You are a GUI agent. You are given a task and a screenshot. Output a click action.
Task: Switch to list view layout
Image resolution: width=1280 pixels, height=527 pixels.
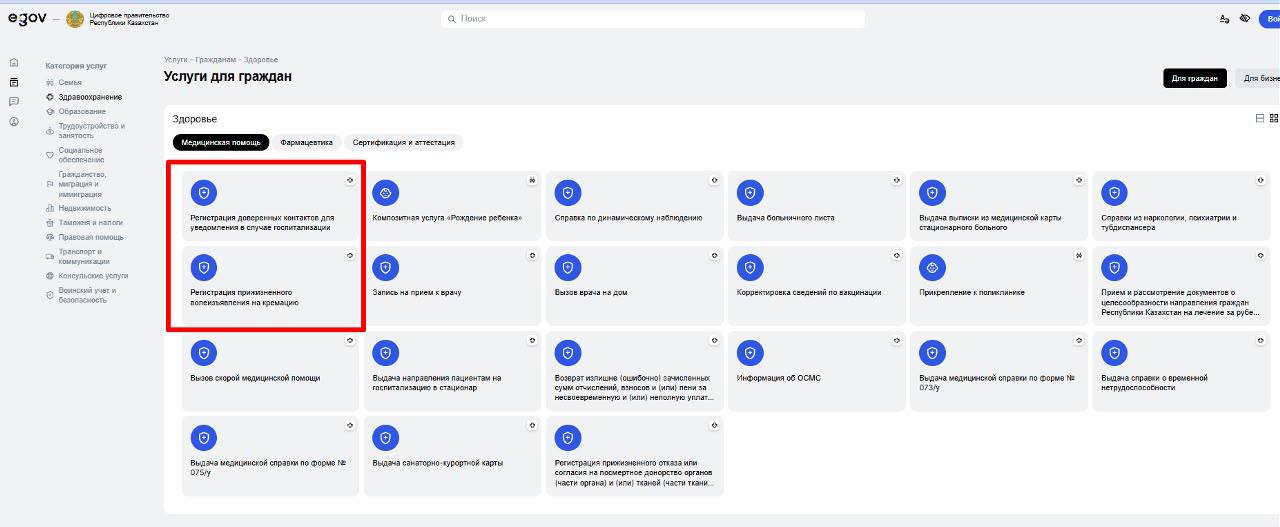[1260, 118]
